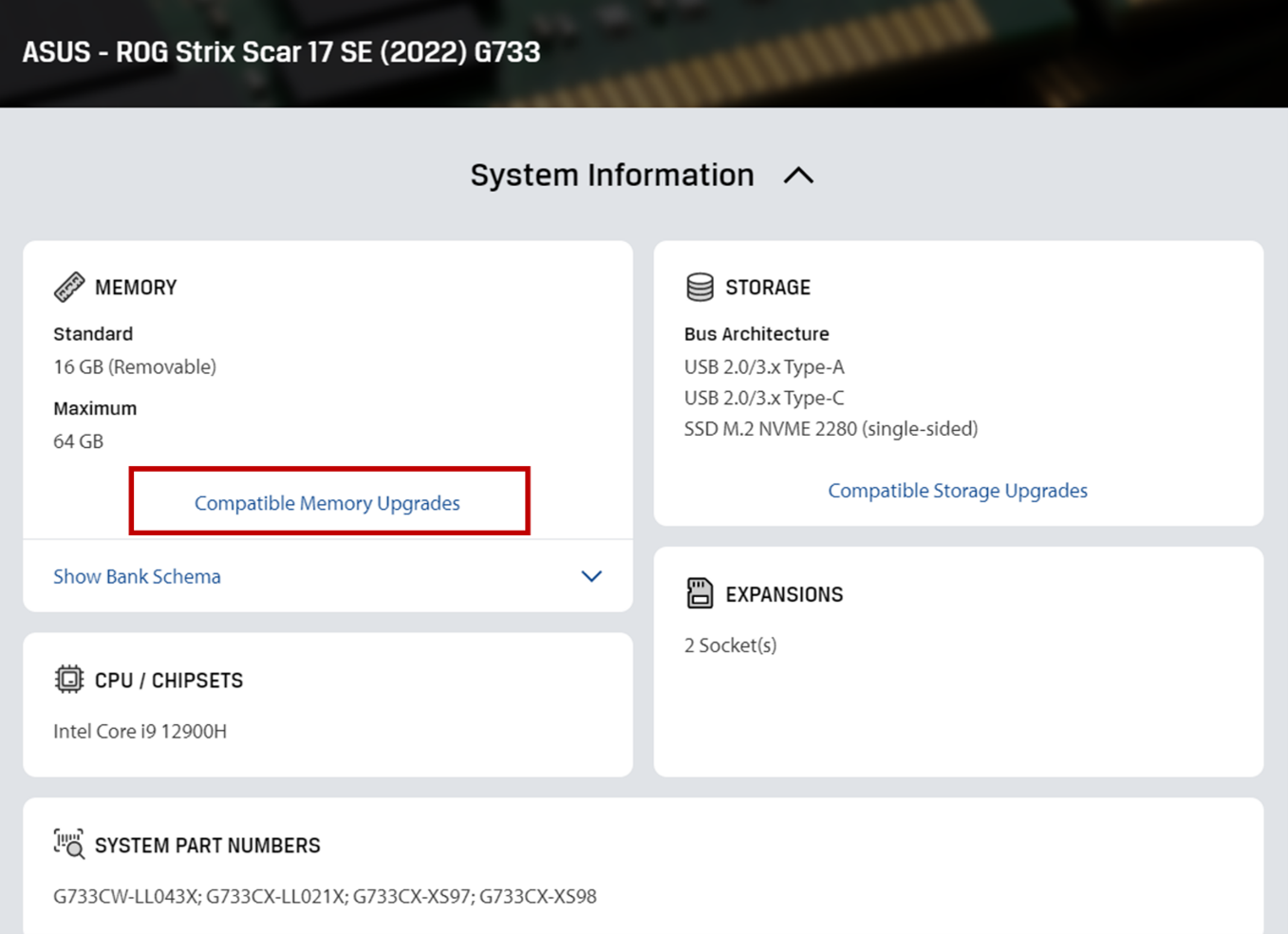Viewport: 1288px width, 934px height.
Task: Click the Standard memory label
Action: click(x=93, y=334)
